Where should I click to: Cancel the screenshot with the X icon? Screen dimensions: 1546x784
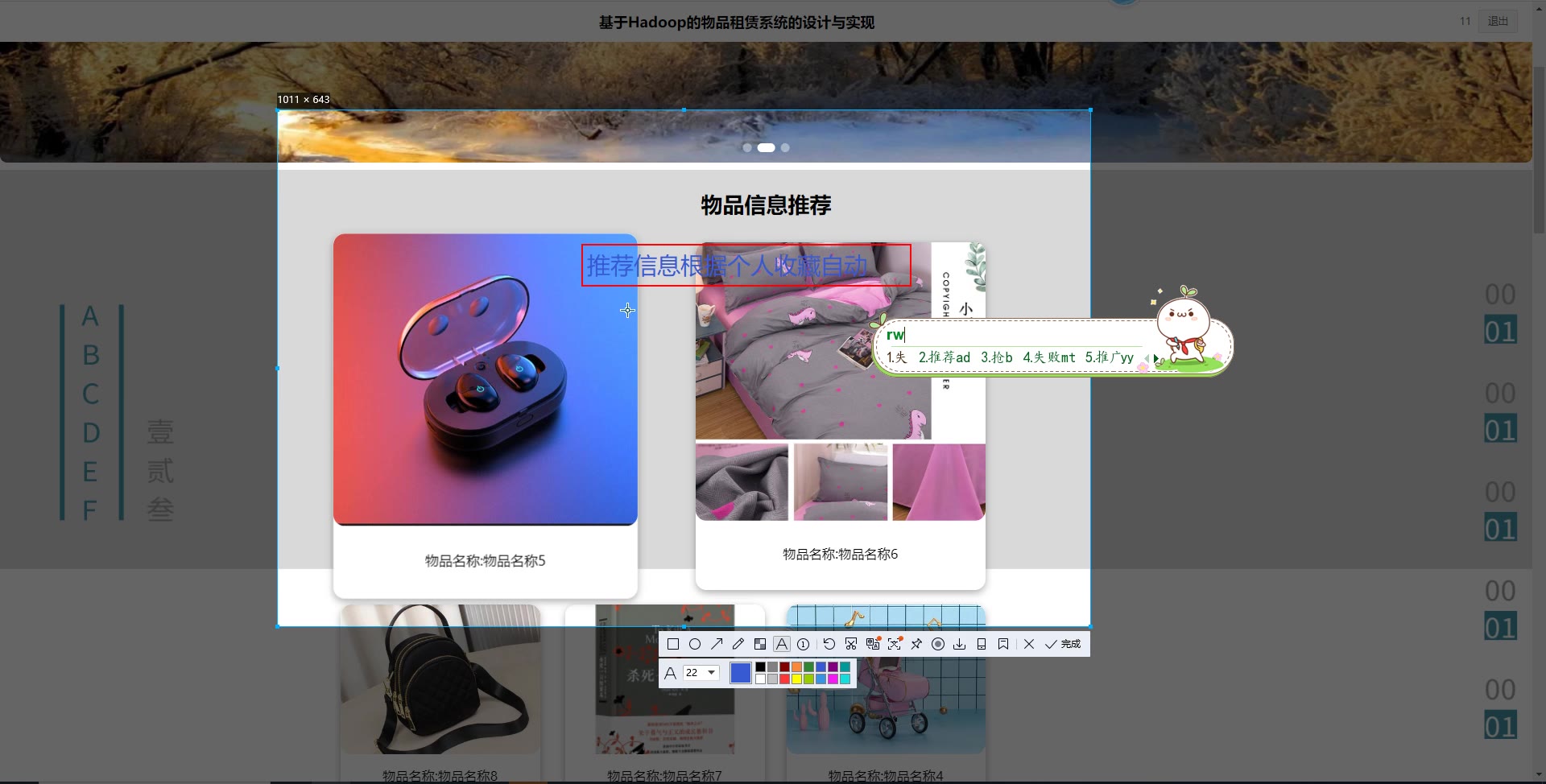tap(1029, 644)
